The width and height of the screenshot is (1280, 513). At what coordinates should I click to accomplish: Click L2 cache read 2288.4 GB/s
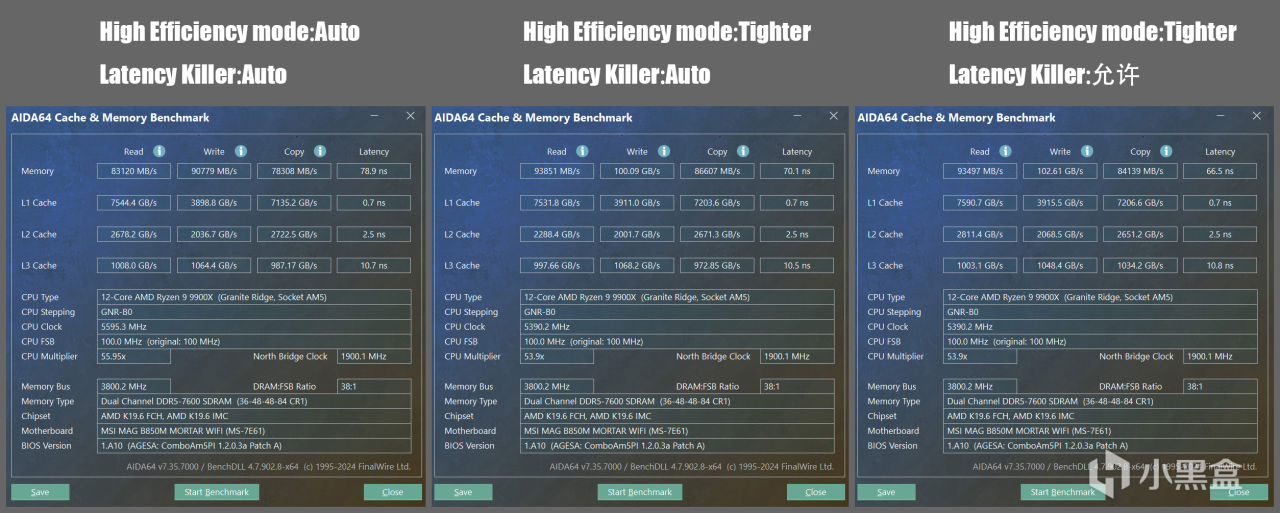point(557,235)
